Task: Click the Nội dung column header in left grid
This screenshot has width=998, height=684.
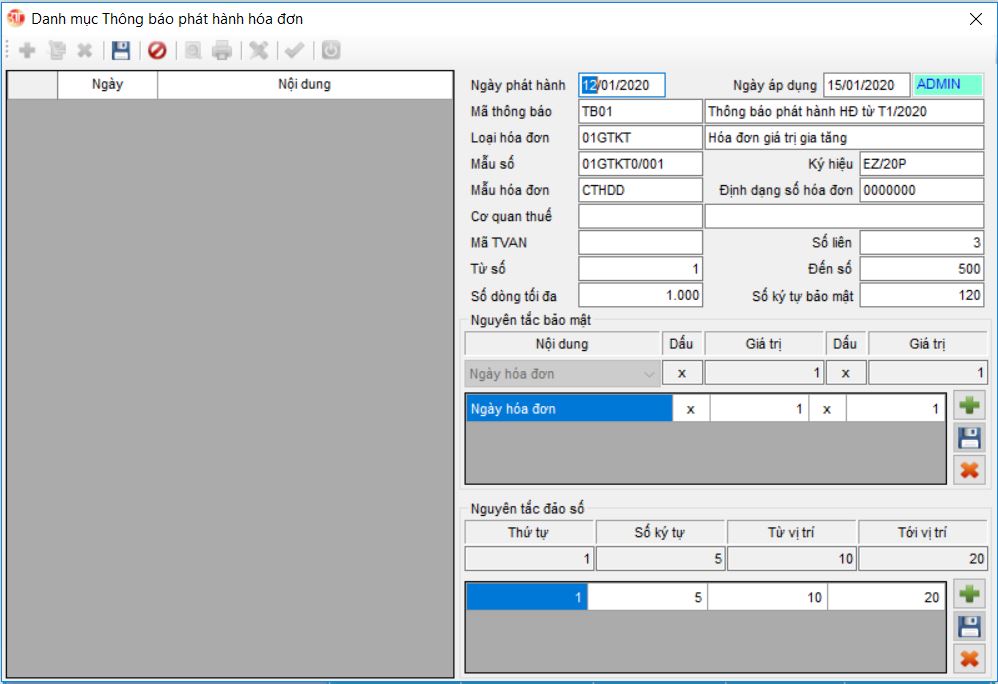Action: coord(304,85)
